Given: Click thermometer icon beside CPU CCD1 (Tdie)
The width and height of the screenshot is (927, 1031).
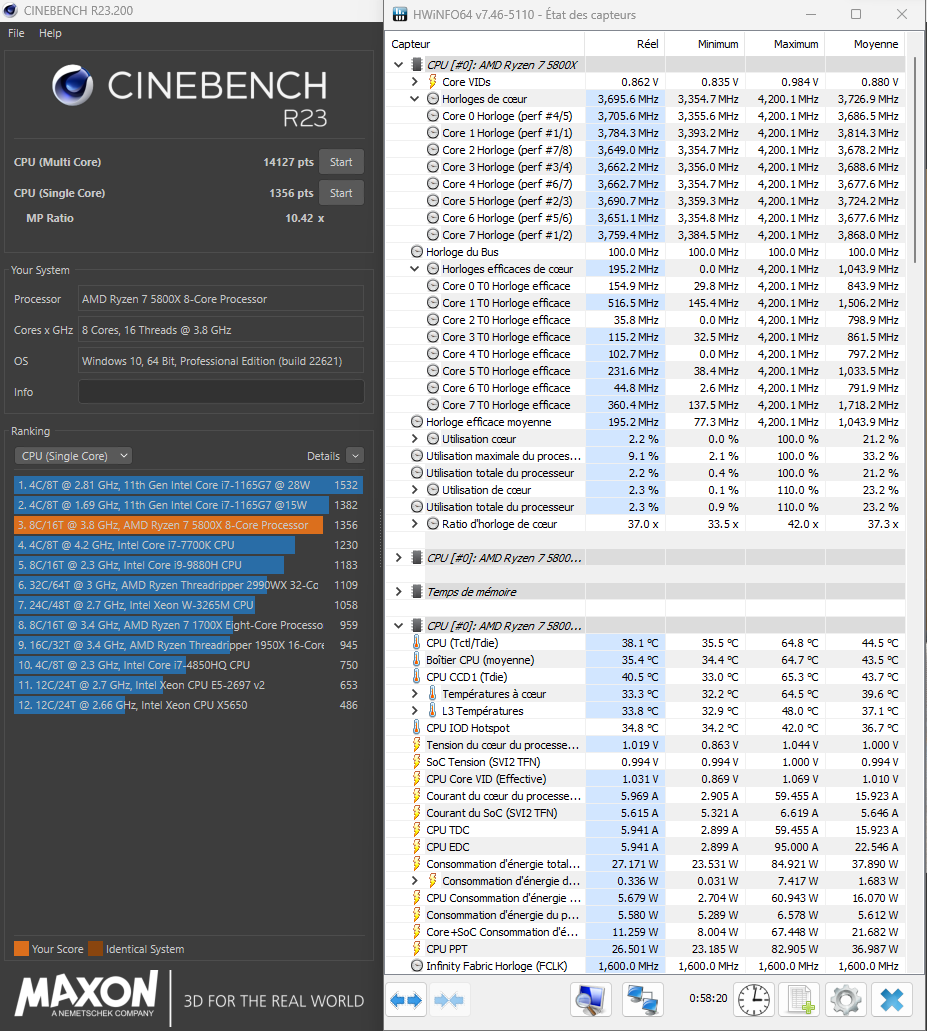Looking at the screenshot, I should point(416,677).
